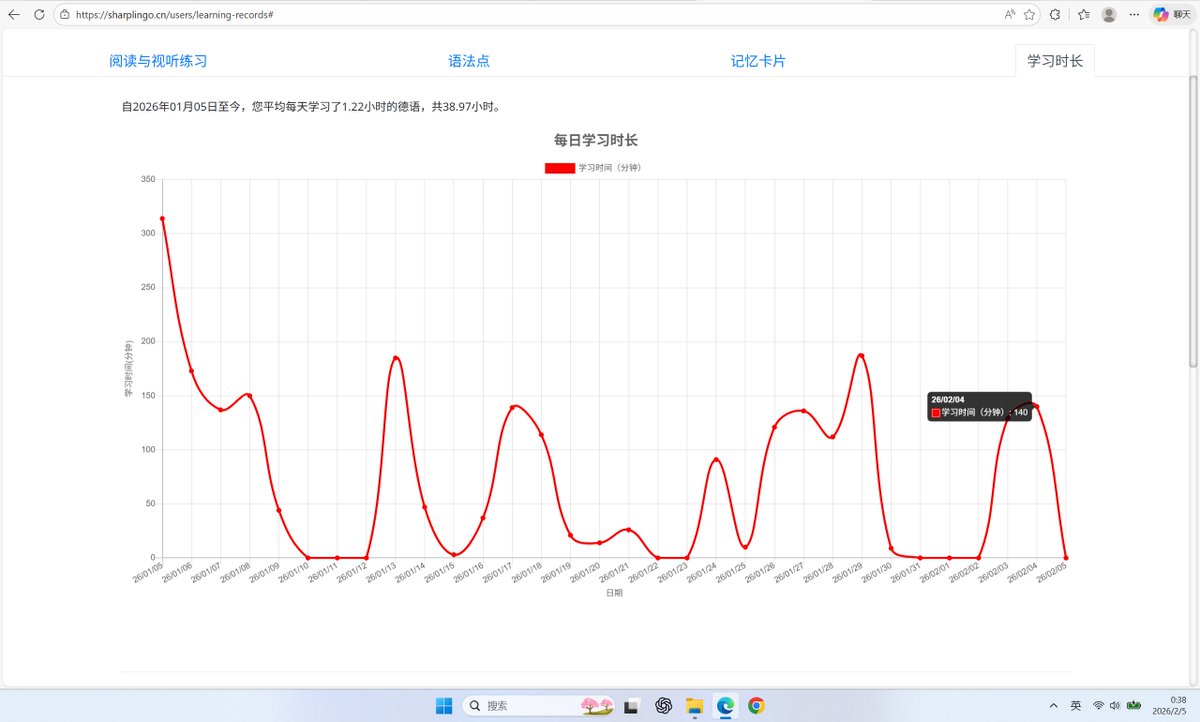Toggle the red 学习时间 legend swatch
This screenshot has width=1200, height=722.
point(559,168)
